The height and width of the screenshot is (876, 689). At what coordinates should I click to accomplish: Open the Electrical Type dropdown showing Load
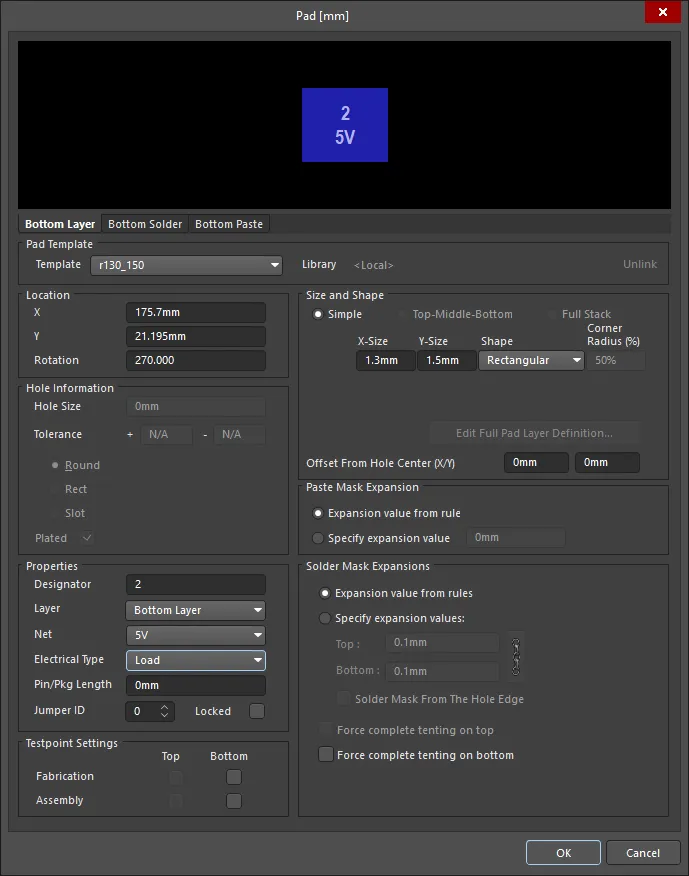pos(196,660)
